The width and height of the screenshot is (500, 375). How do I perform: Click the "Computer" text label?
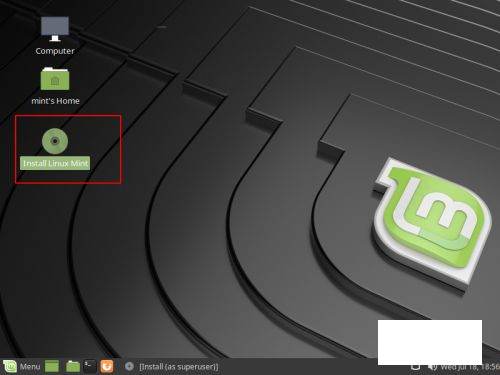[55, 51]
